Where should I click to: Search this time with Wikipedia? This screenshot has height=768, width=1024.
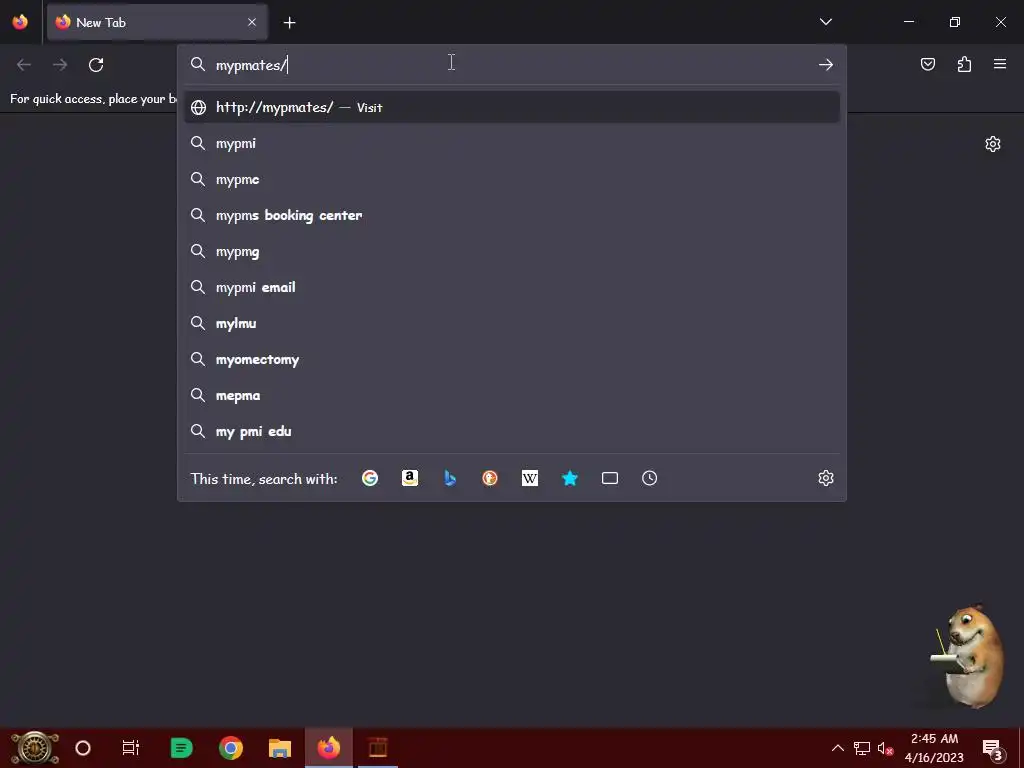click(530, 478)
